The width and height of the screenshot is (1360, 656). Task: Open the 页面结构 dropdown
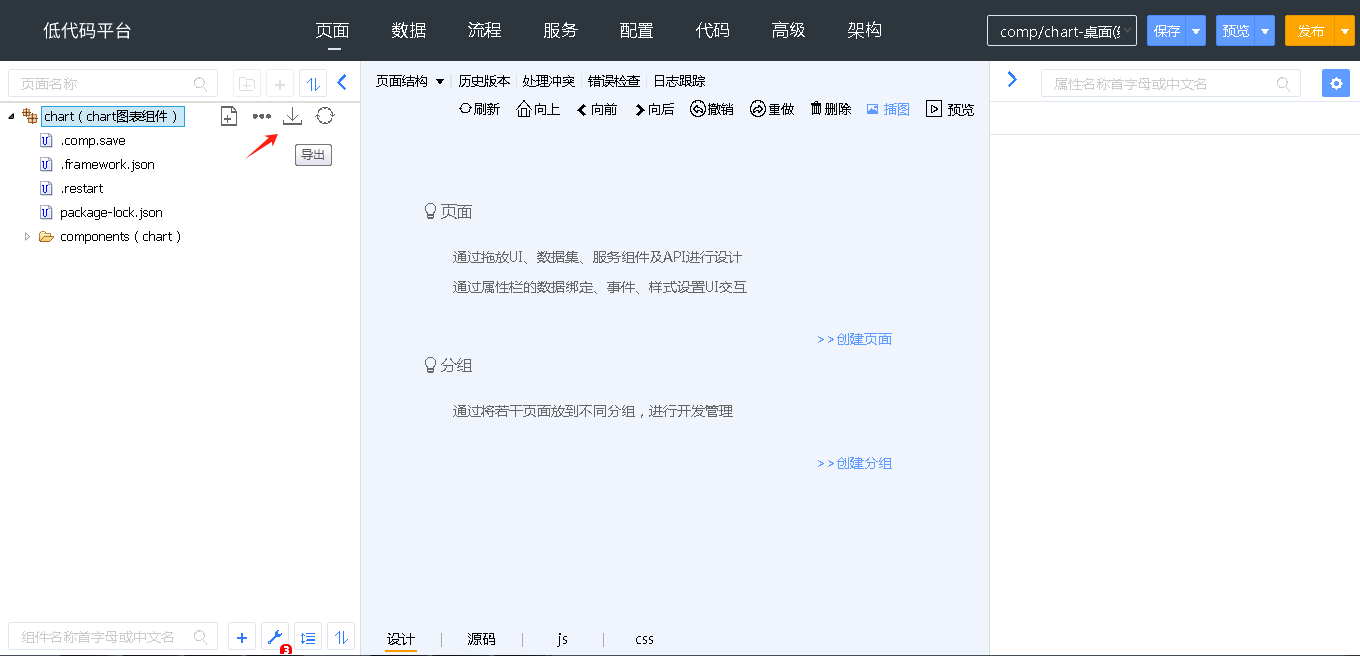click(x=410, y=81)
